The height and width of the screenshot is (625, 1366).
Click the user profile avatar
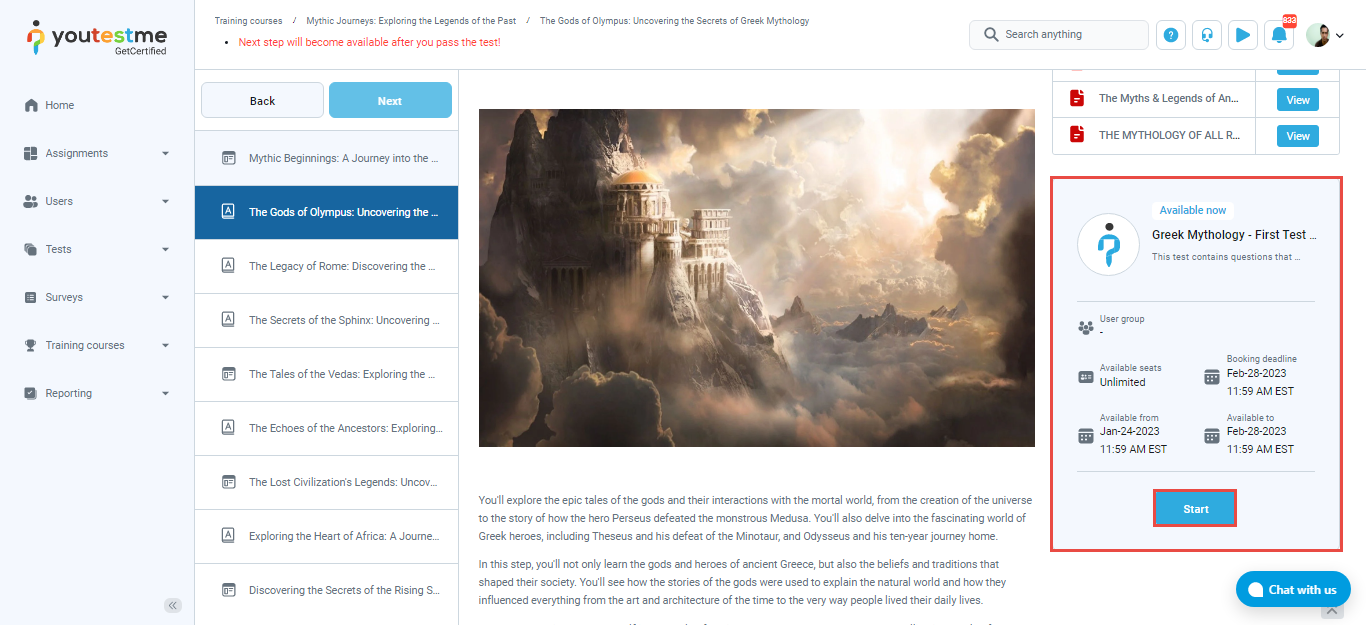point(1318,35)
